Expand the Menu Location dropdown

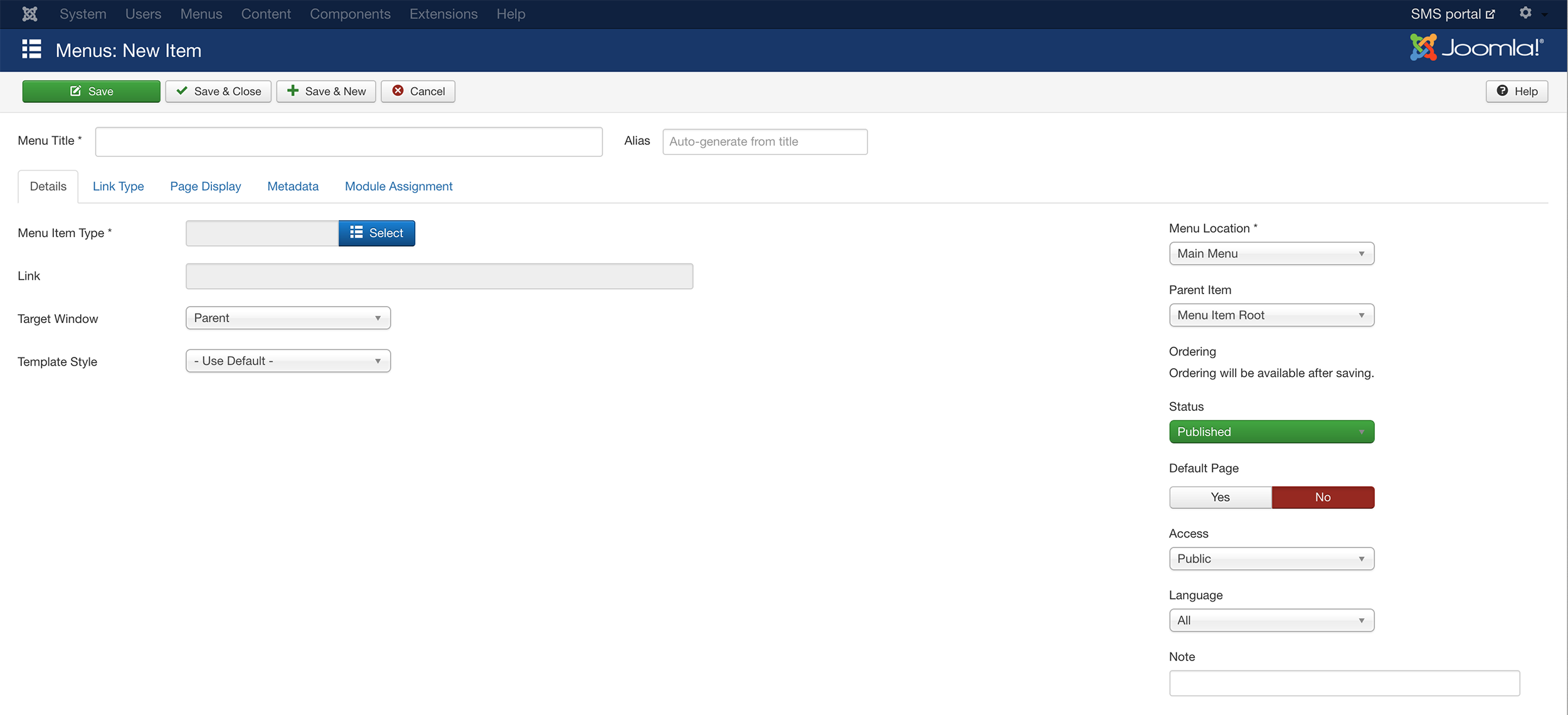[1271, 253]
